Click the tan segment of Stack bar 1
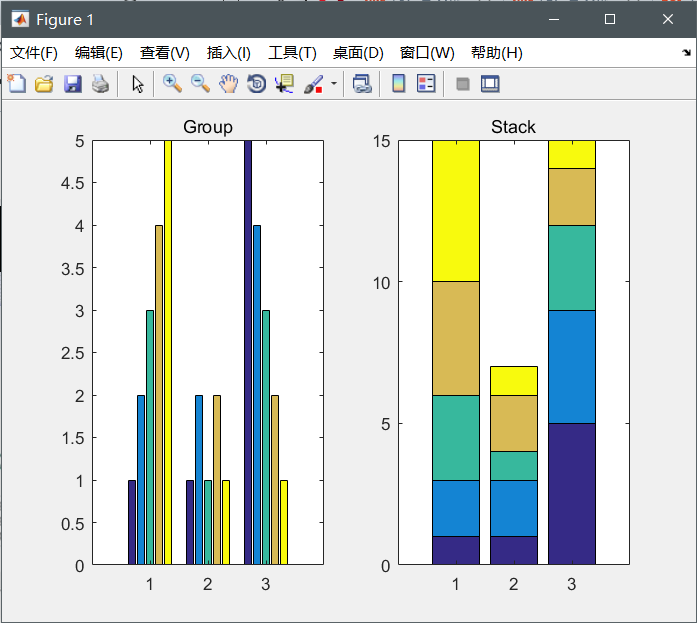This screenshot has height=623, width=697. 456,339
